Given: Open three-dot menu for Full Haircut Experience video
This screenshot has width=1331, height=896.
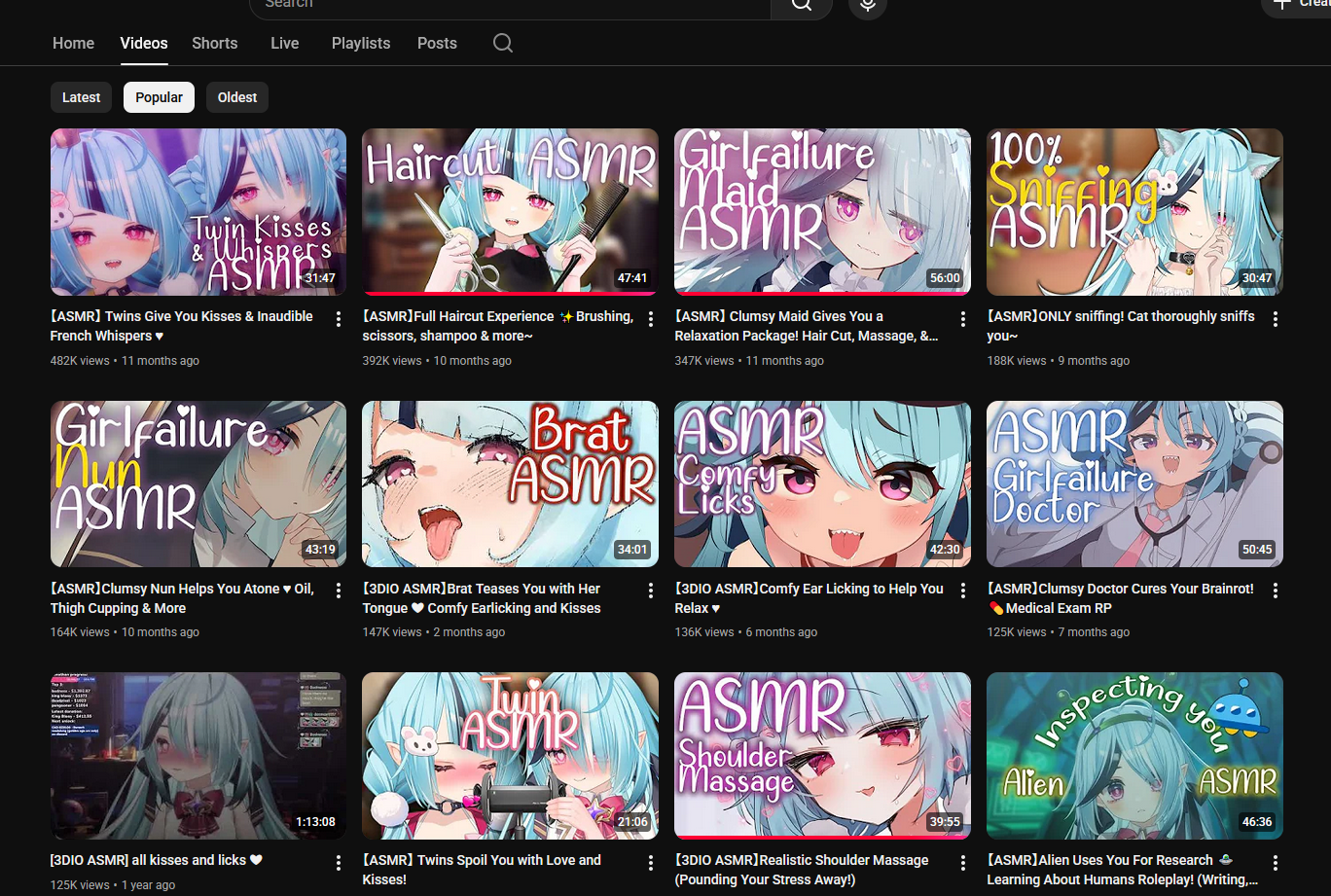Looking at the screenshot, I should tap(651, 319).
